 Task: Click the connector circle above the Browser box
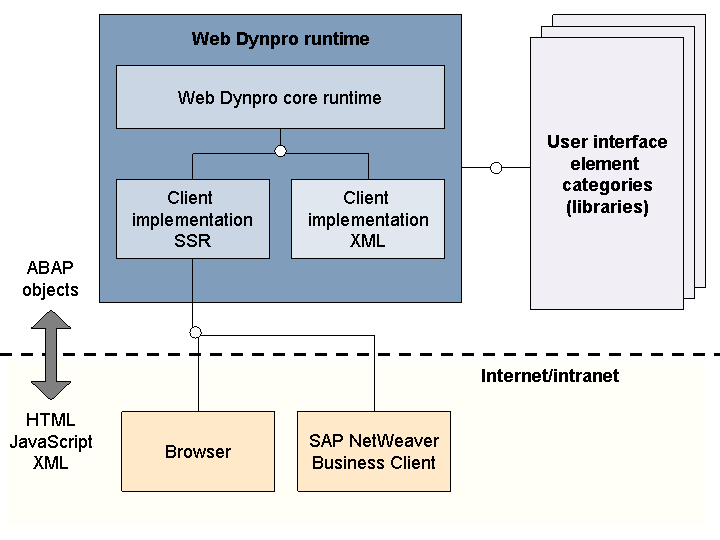coord(196,332)
